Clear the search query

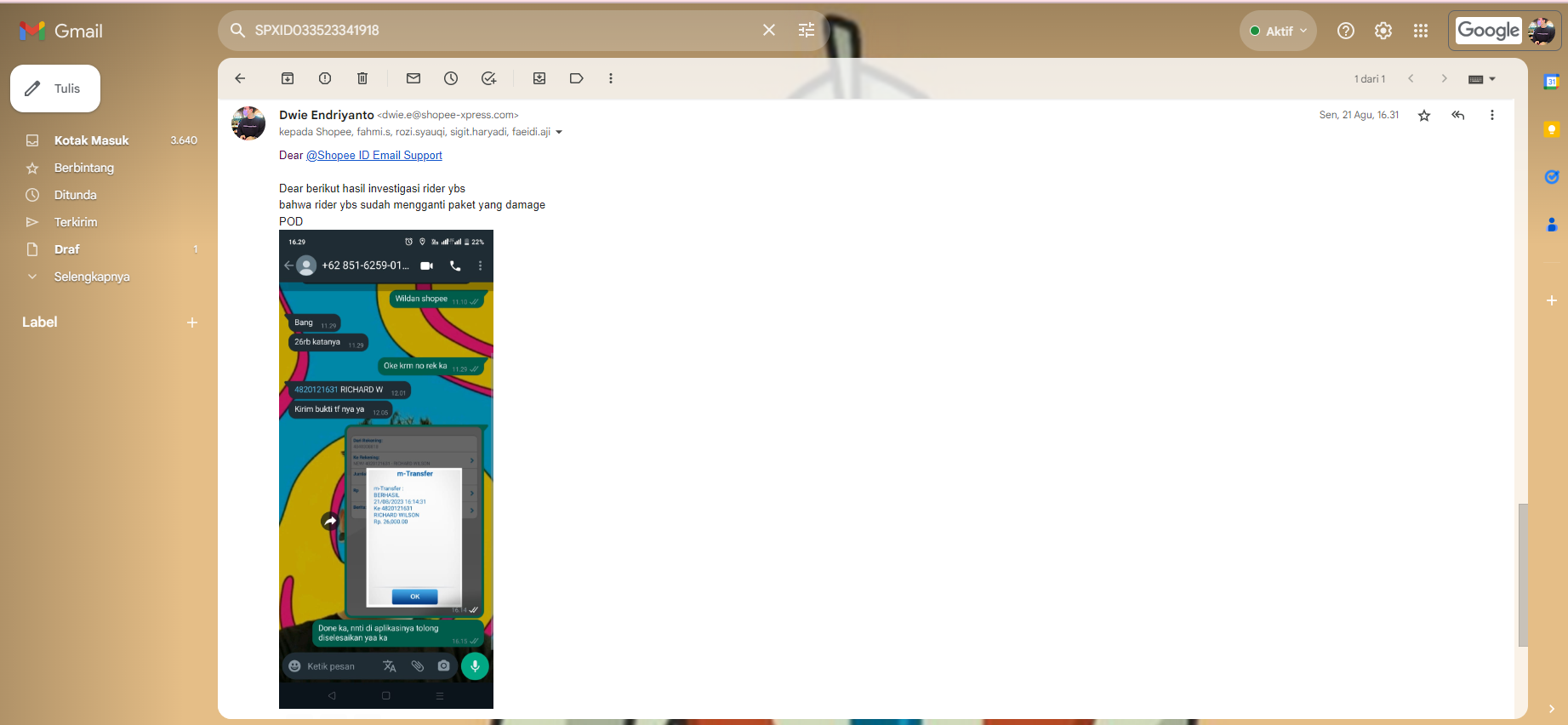[769, 30]
